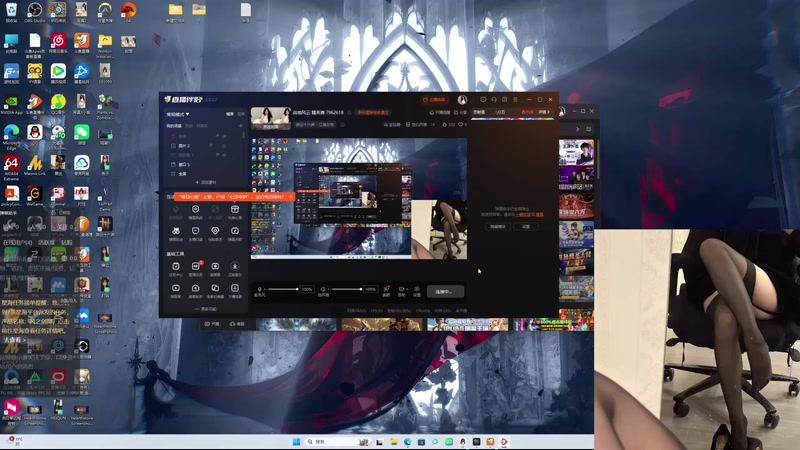Open Maono Link desktop shortcut
This screenshot has width=800, height=450.
pos(35,165)
